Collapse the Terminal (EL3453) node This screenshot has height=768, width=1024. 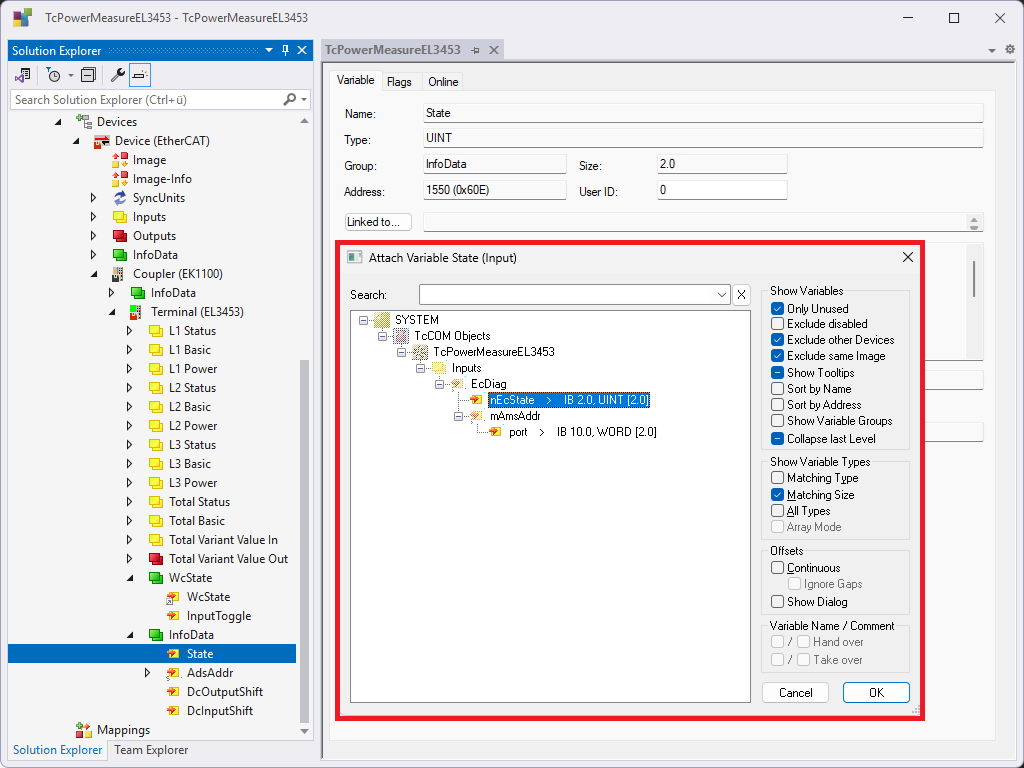point(111,312)
